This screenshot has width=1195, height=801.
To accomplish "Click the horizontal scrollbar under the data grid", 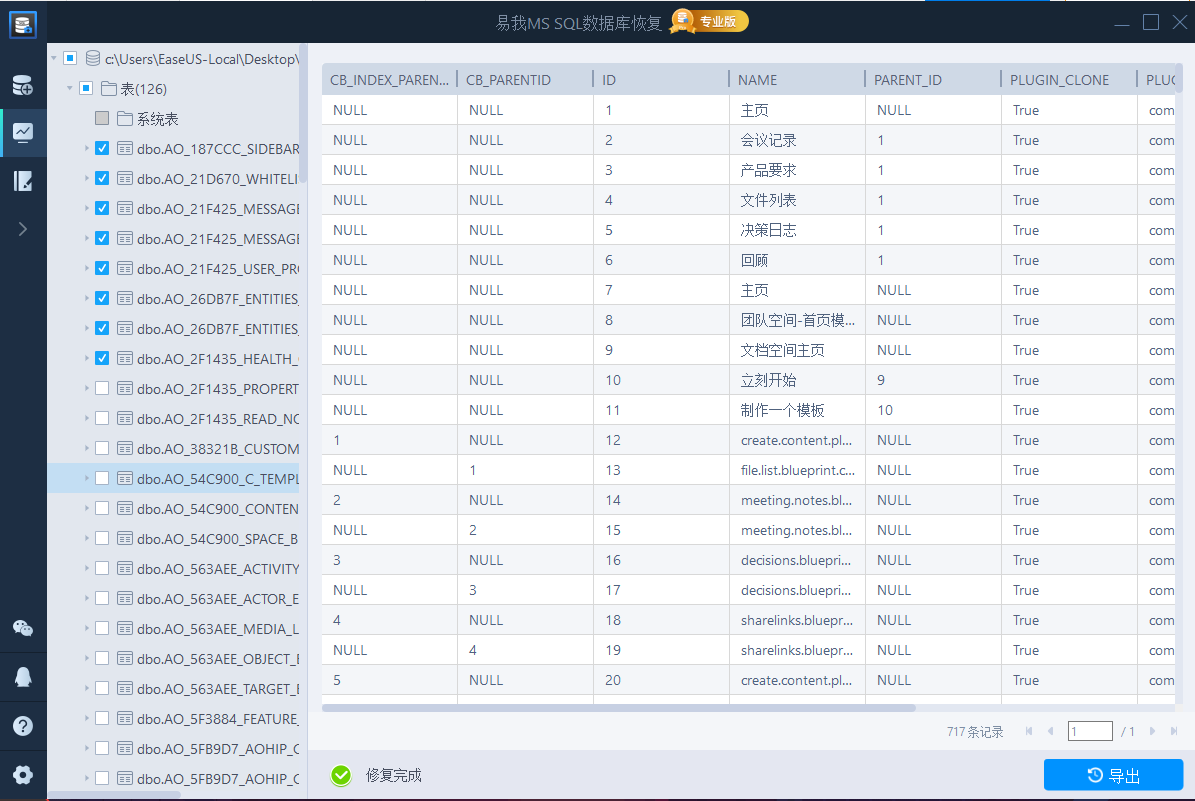I will click(x=618, y=708).
